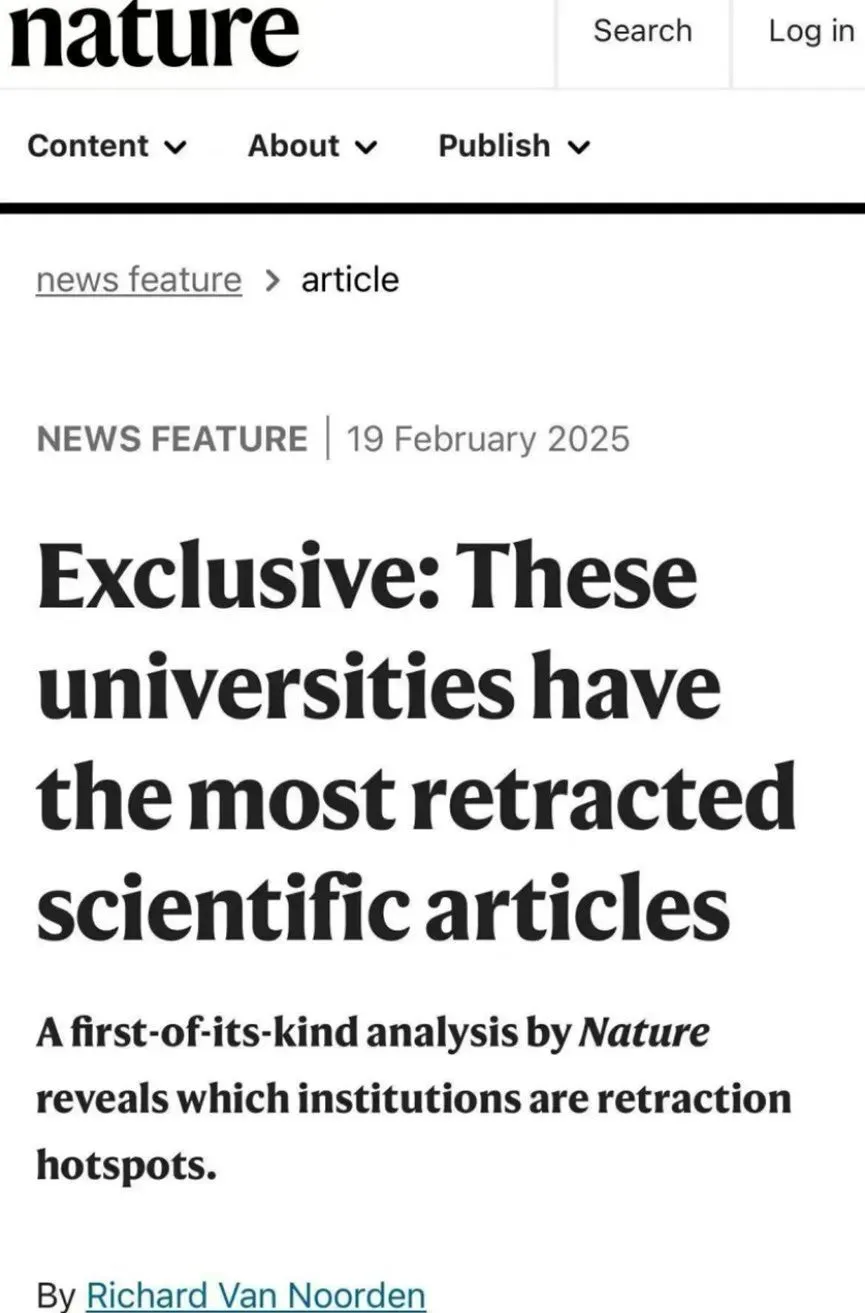Click the Exclusive headline text
The height and width of the screenshot is (1313, 865).
[416, 742]
